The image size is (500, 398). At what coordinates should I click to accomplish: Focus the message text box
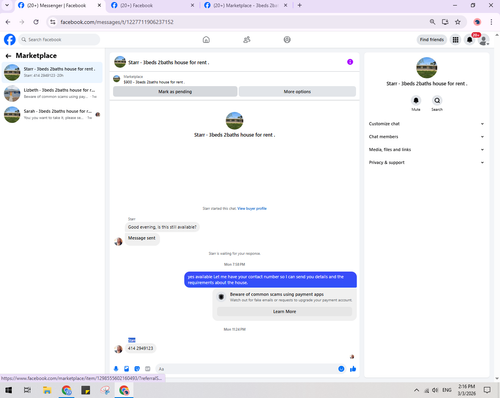(x=247, y=369)
